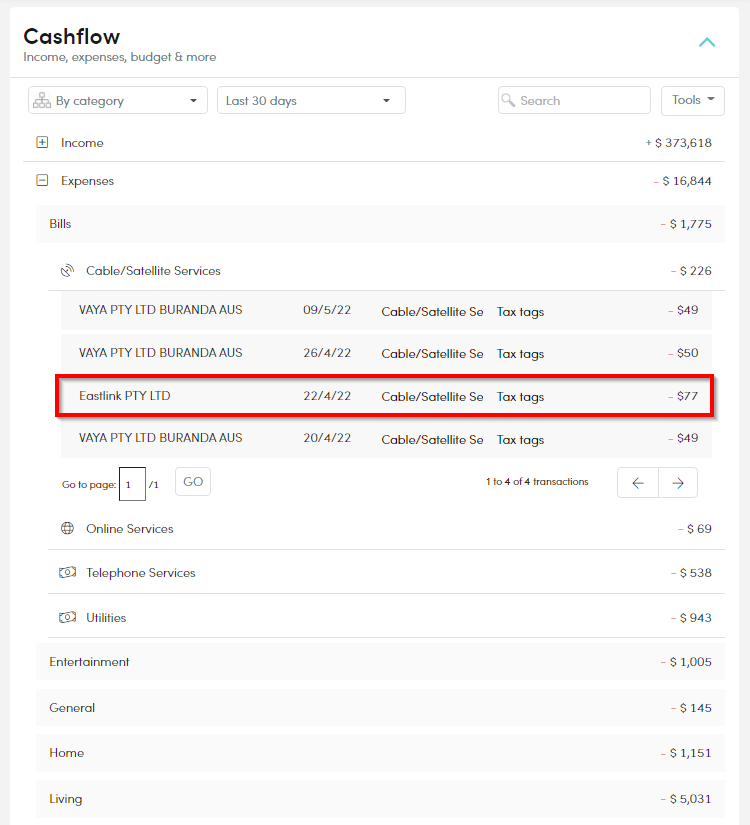Click the search magnifier icon

coord(508,99)
